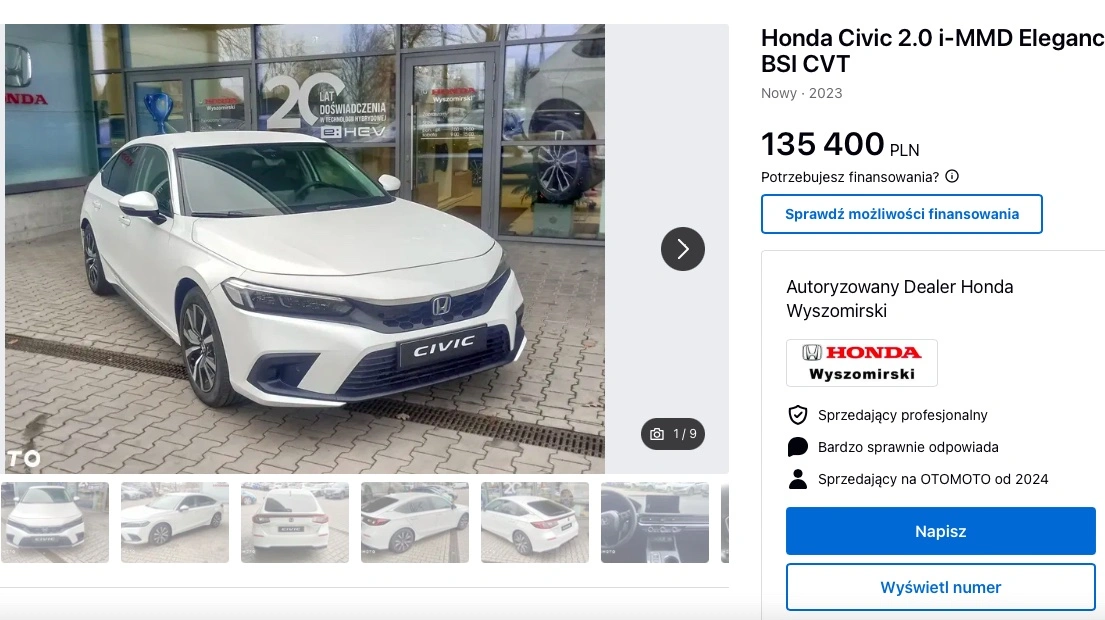Select the partially visible last thumbnail
The height and width of the screenshot is (620, 1105).
coord(725,522)
